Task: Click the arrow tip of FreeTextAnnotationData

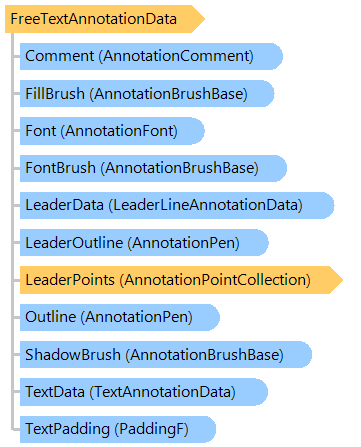Action: [198, 19]
